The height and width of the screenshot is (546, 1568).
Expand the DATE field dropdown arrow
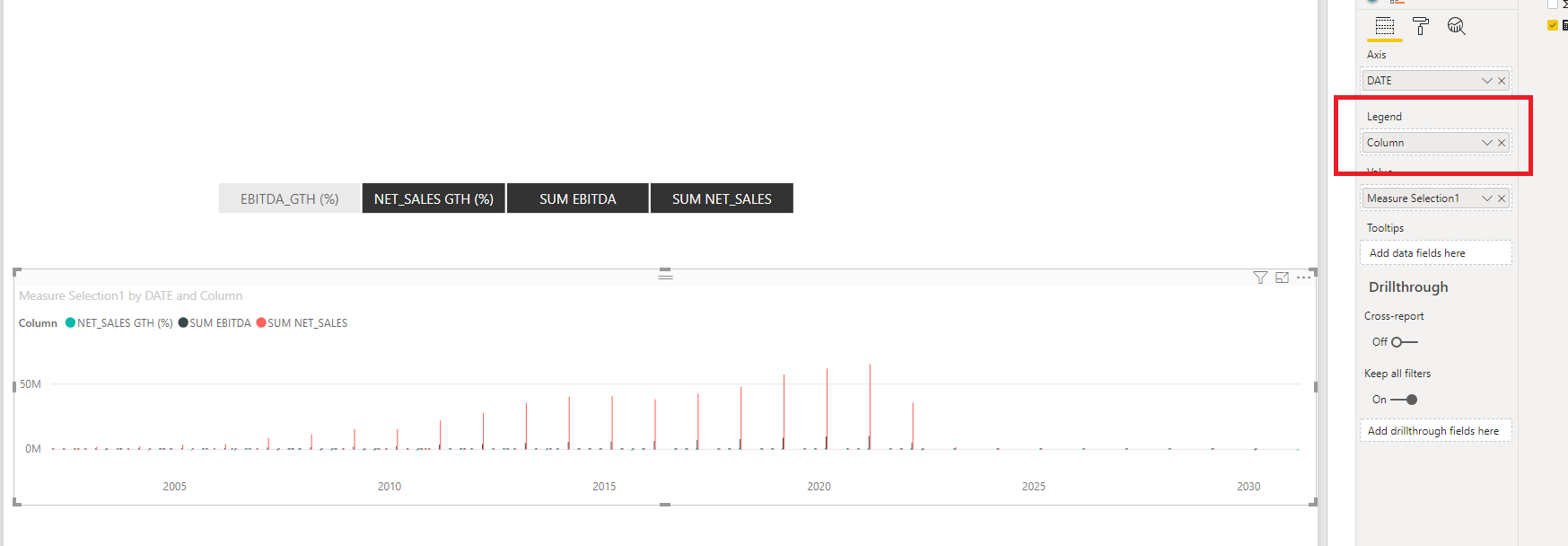click(x=1486, y=81)
